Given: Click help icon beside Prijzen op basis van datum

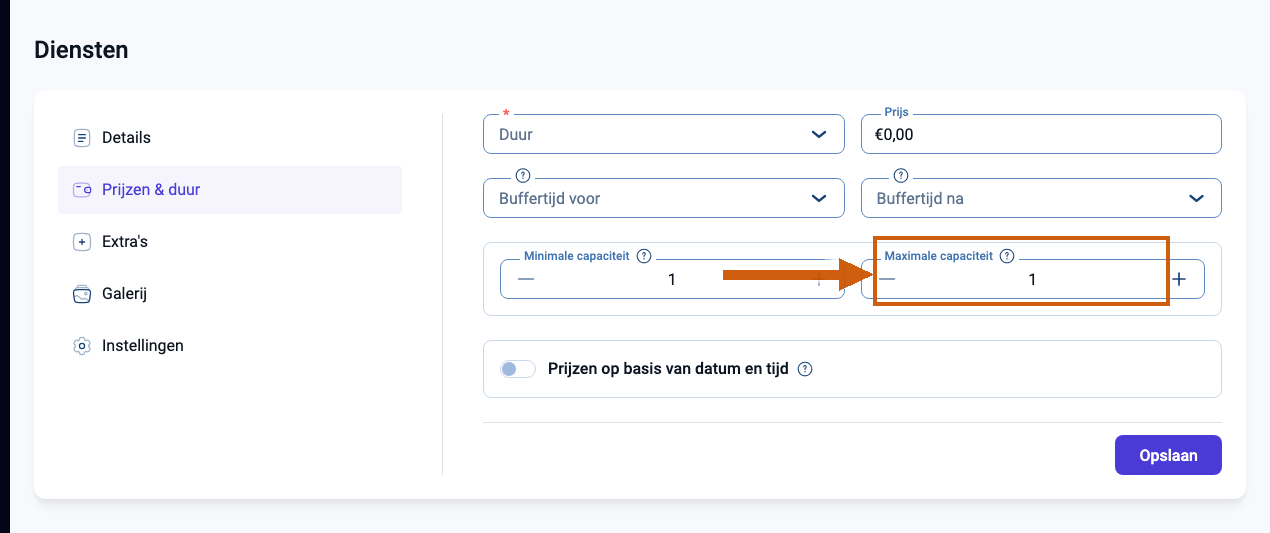Looking at the screenshot, I should [x=805, y=369].
